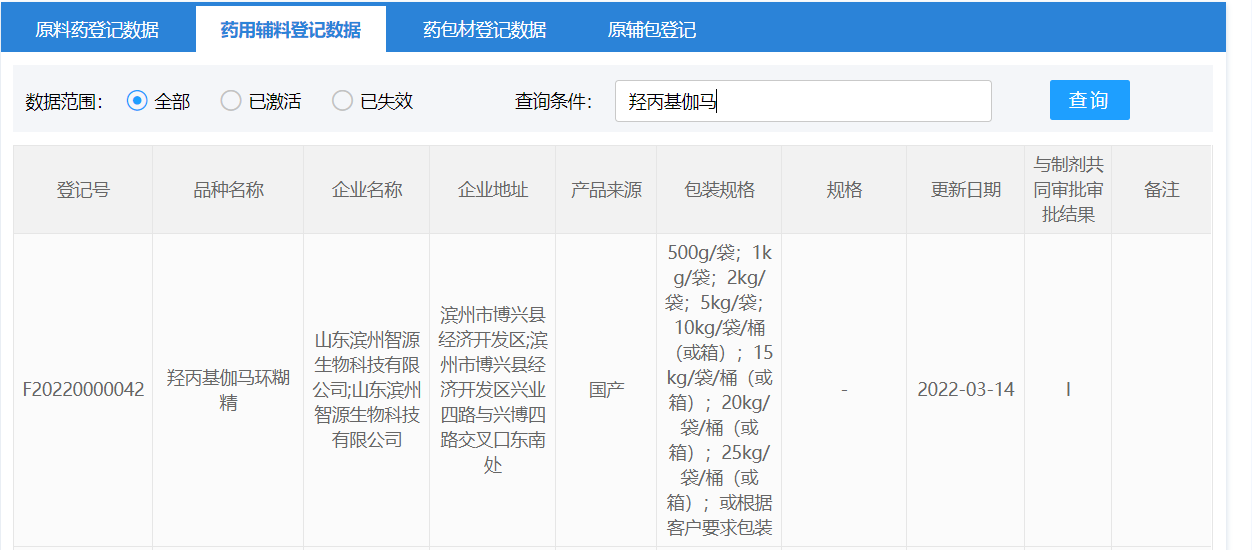Select the 全部 data range radio button
1252x550 pixels.
pos(138,101)
